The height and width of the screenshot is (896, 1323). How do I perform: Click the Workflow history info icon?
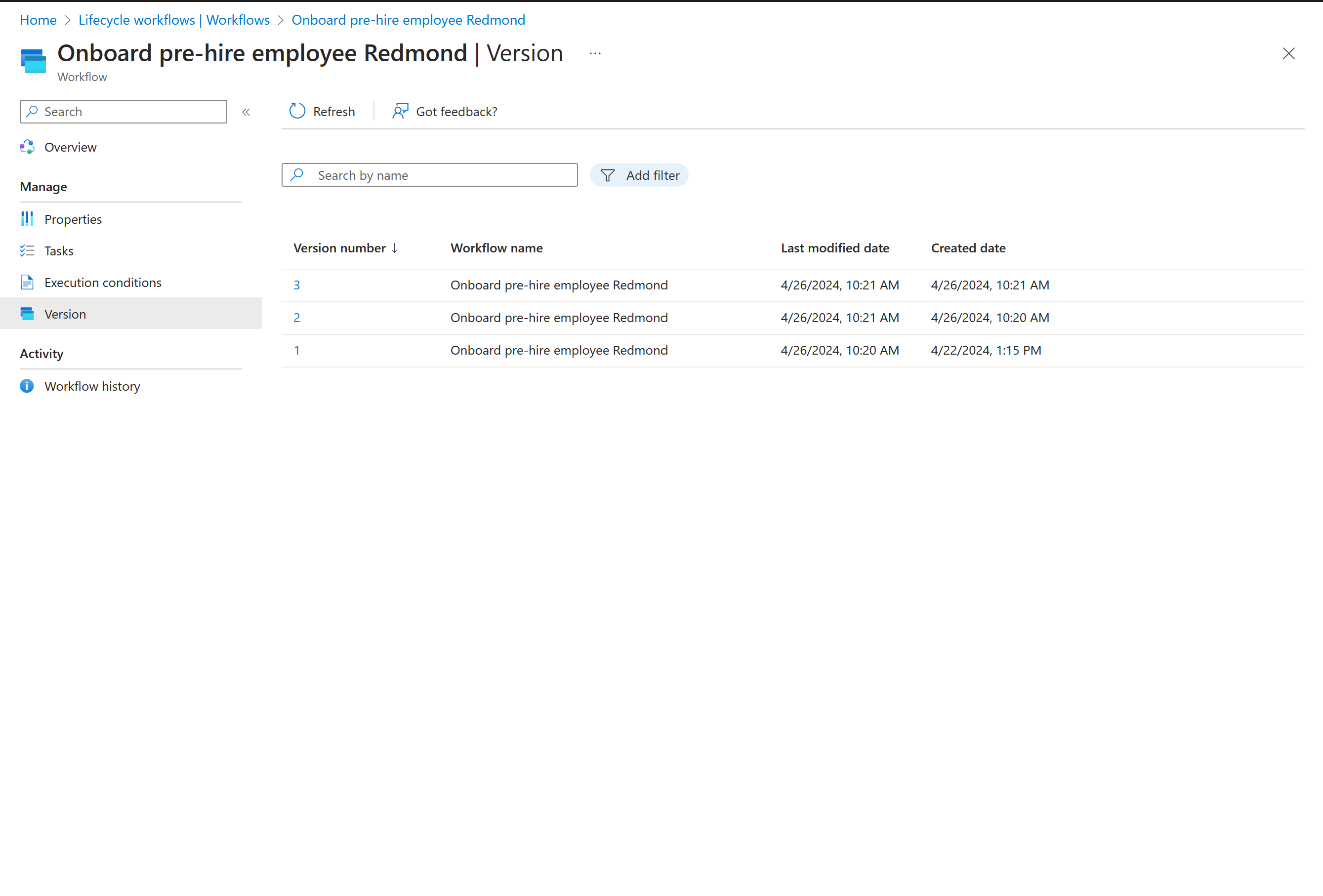(x=27, y=386)
